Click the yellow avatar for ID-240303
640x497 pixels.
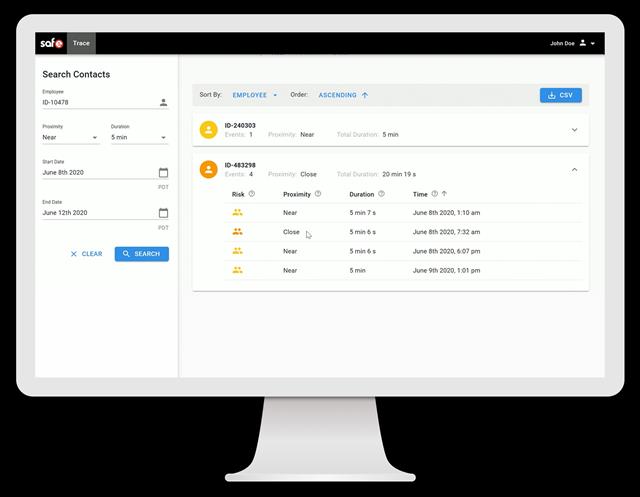point(209,130)
